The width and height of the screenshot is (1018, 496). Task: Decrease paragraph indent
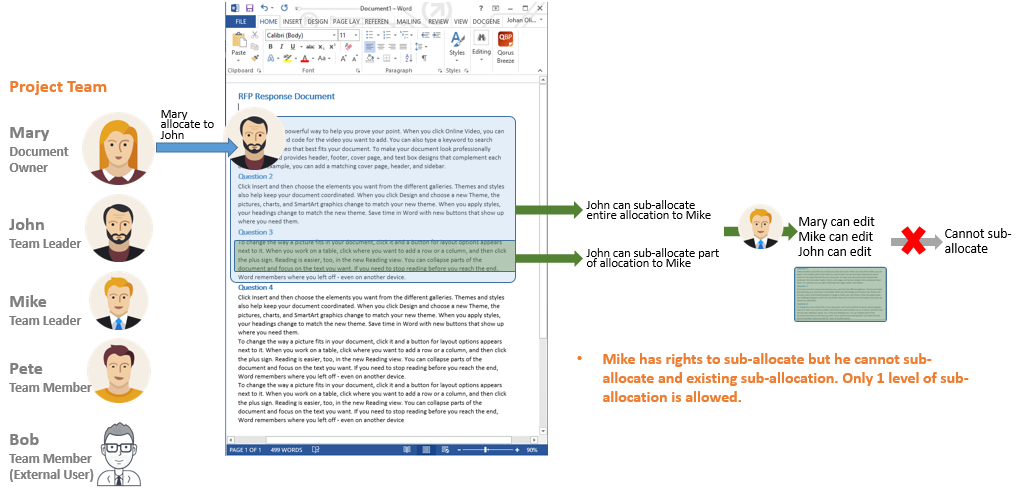coord(425,35)
